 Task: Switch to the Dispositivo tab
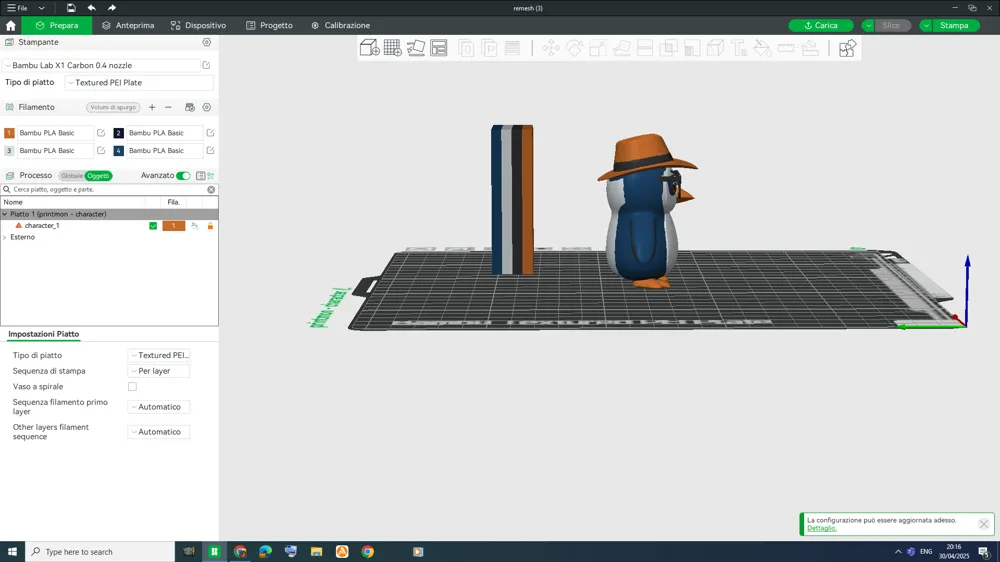click(198, 26)
